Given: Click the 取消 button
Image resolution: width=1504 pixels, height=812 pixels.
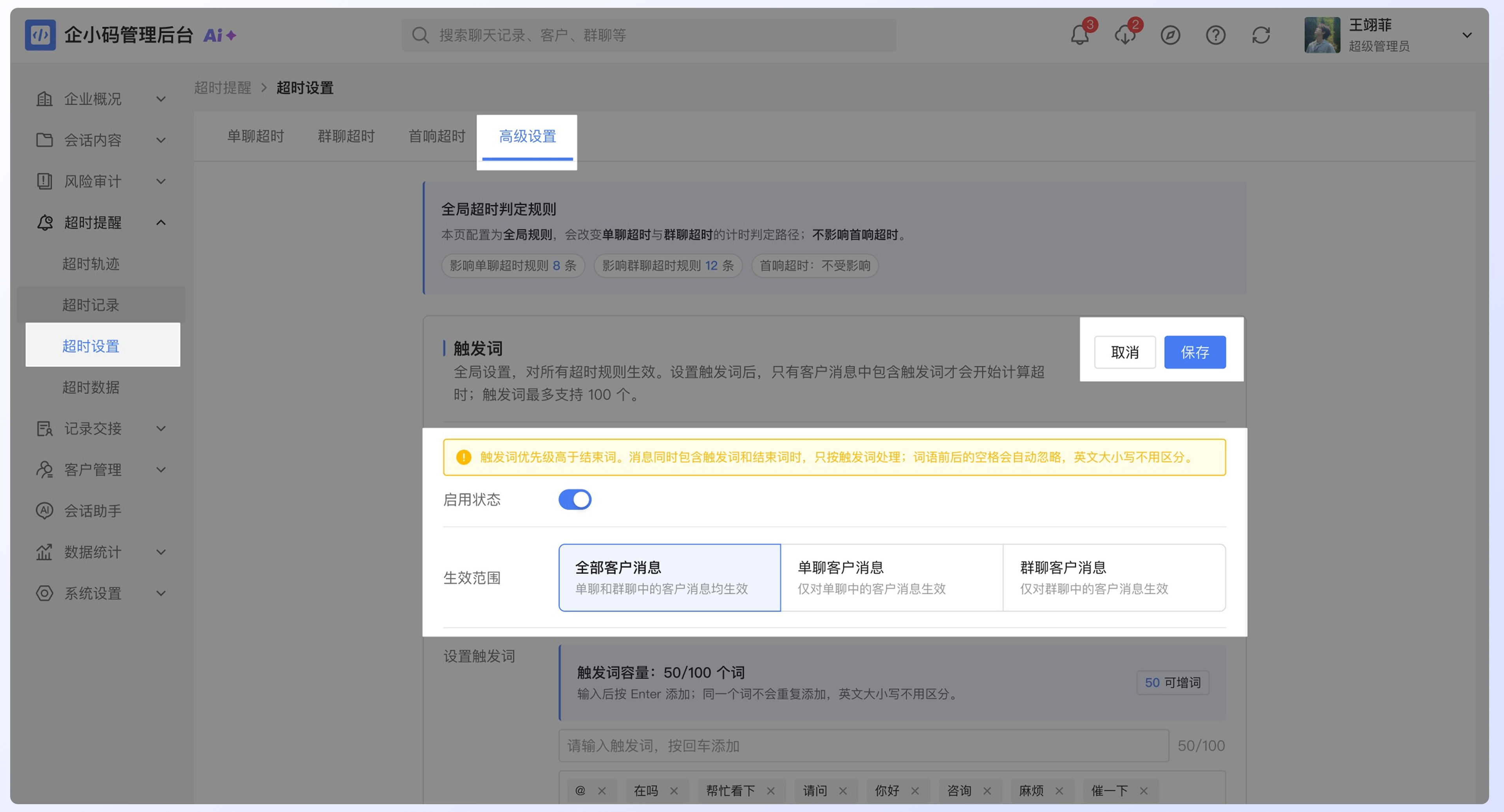Looking at the screenshot, I should (x=1124, y=353).
